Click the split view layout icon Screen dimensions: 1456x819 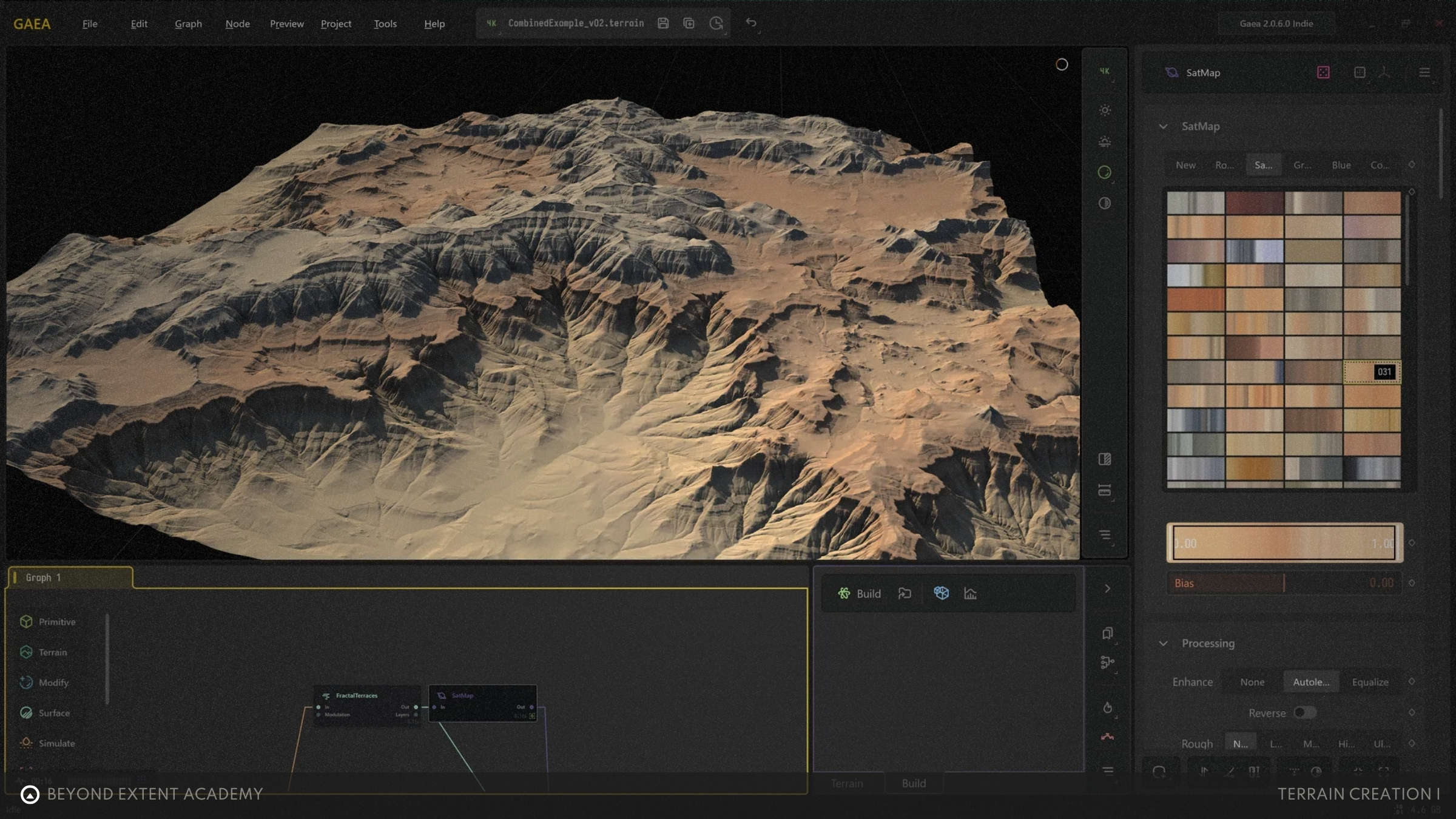click(1105, 459)
